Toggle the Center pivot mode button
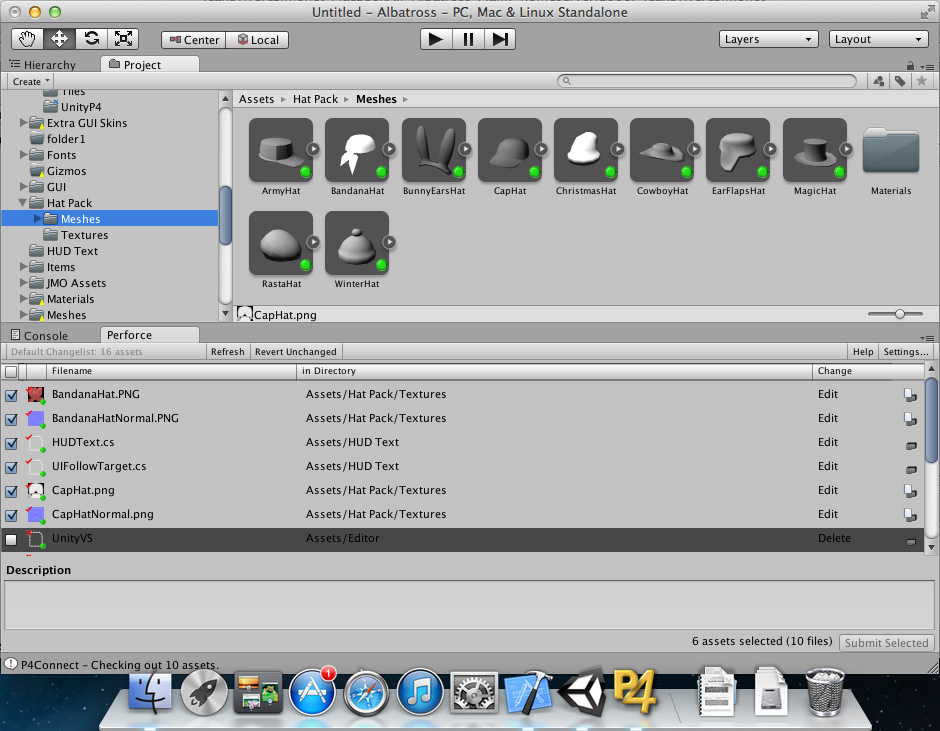The height and width of the screenshot is (731, 940). [x=194, y=40]
